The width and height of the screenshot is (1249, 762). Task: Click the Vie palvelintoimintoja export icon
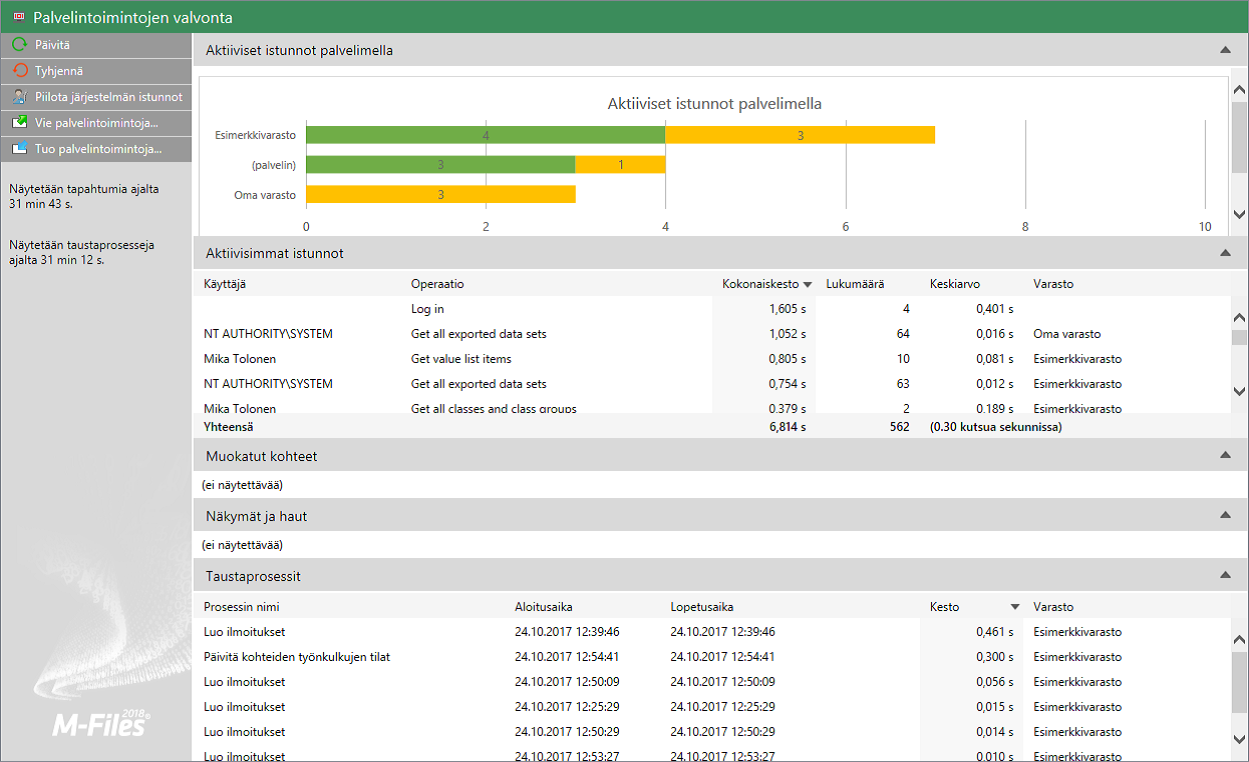click(x=19, y=123)
